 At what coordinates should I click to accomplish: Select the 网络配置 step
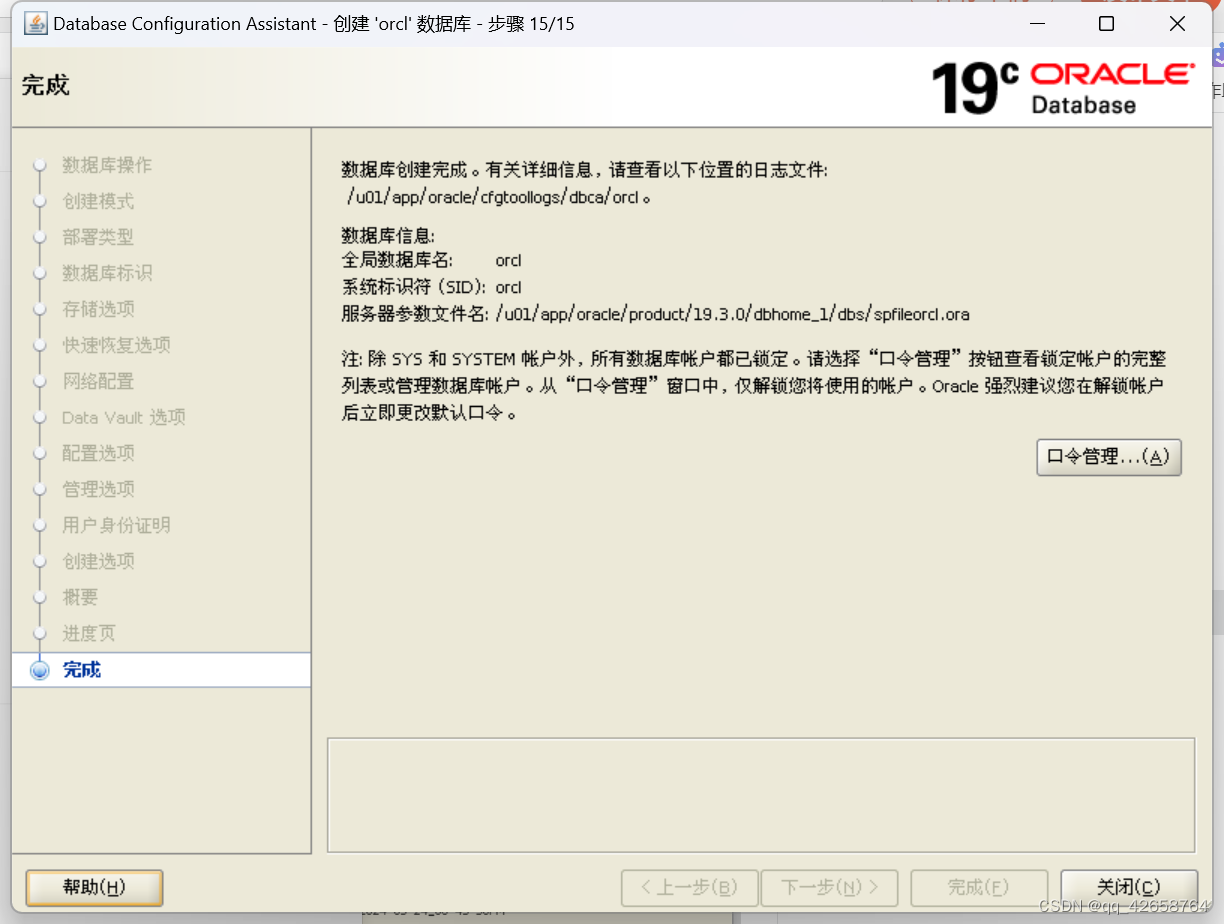[98, 381]
